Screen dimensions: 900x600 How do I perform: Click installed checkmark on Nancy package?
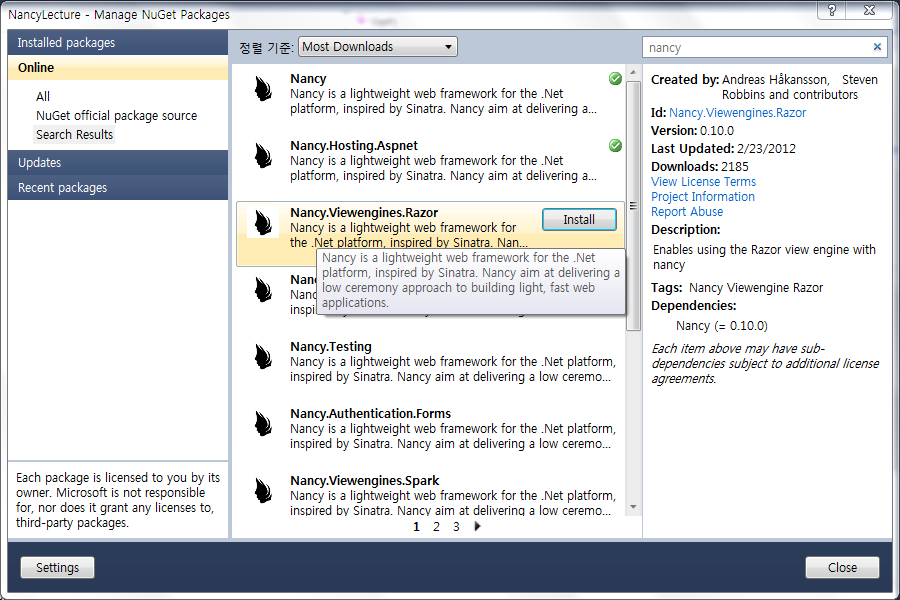point(615,79)
